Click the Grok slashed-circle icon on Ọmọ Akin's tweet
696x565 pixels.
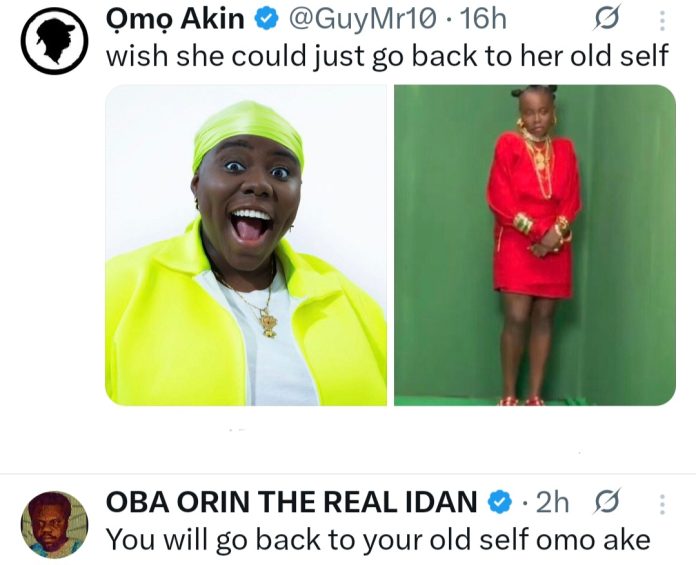pyautogui.click(x=607, y=17)
